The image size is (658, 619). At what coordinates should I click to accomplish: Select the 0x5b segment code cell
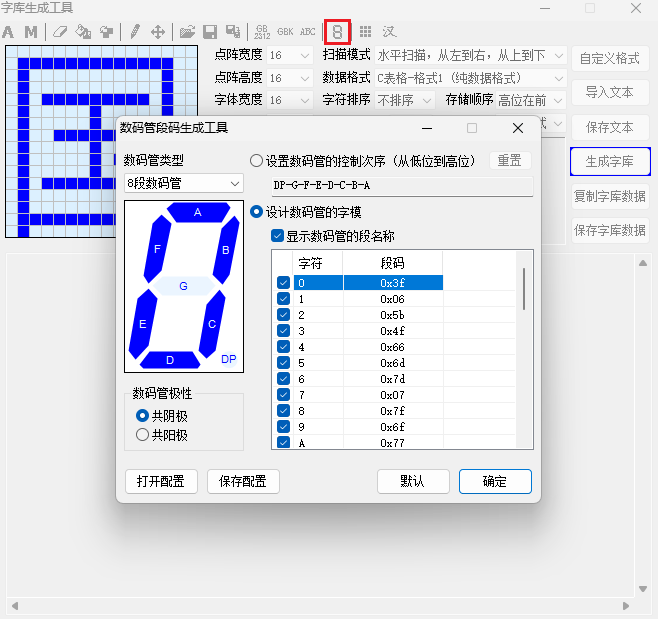[x=393, y=315]
